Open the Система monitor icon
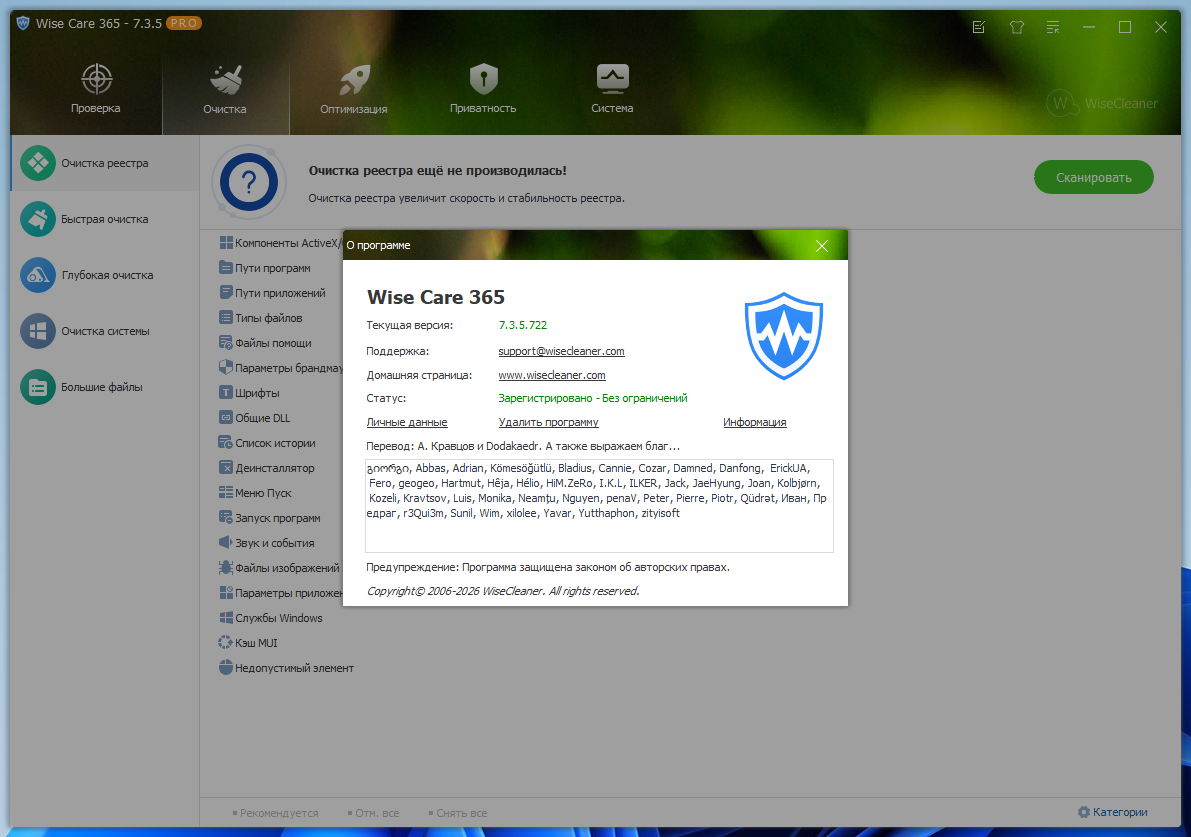Viewport: 1191px width, 837px height. (612, 78)
